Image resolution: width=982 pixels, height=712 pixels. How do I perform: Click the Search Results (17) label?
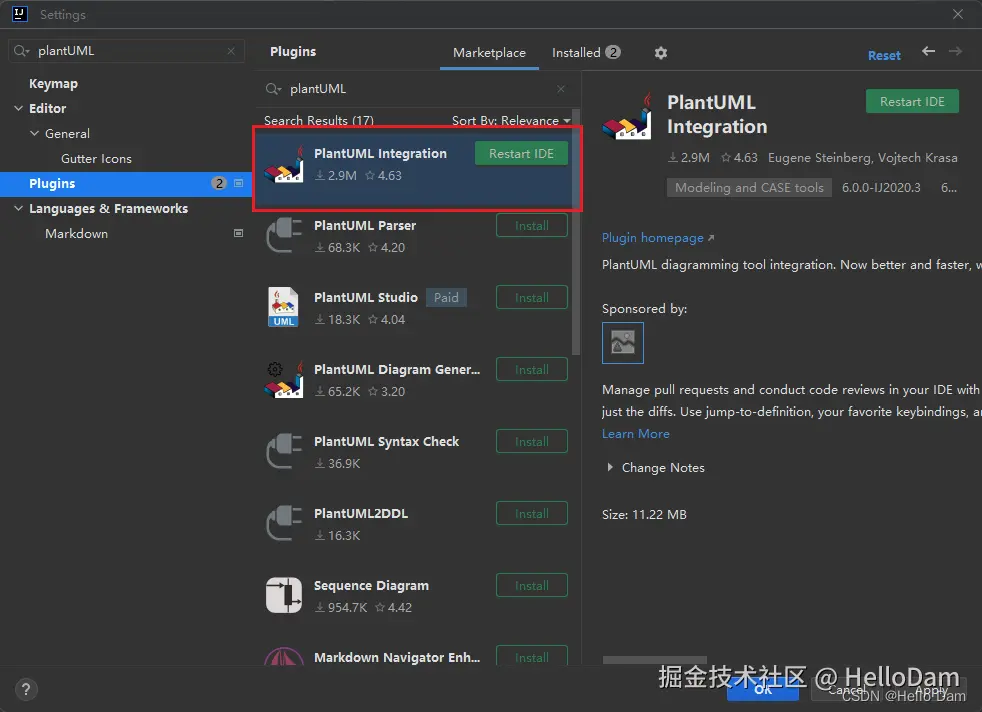tap(318, 120)
